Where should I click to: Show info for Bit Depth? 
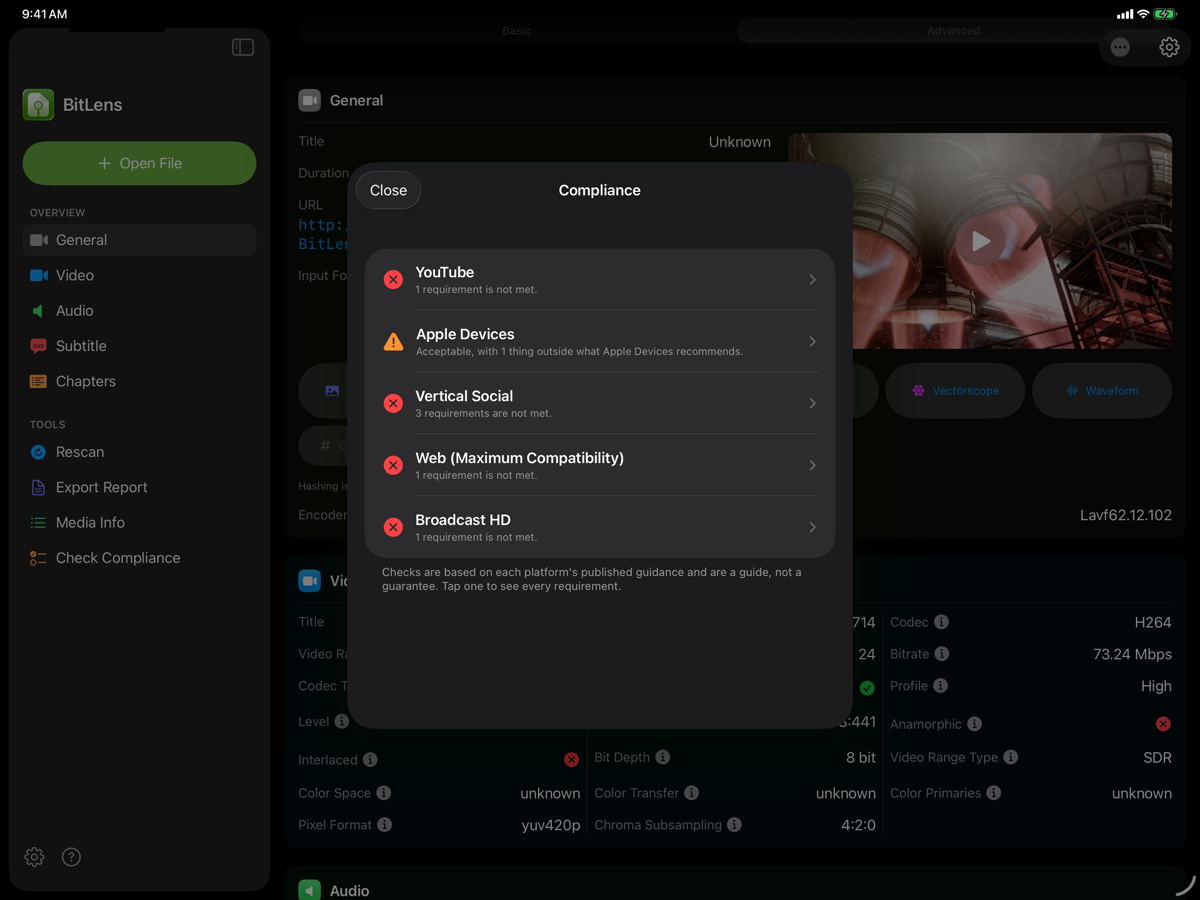coord(663,757)
